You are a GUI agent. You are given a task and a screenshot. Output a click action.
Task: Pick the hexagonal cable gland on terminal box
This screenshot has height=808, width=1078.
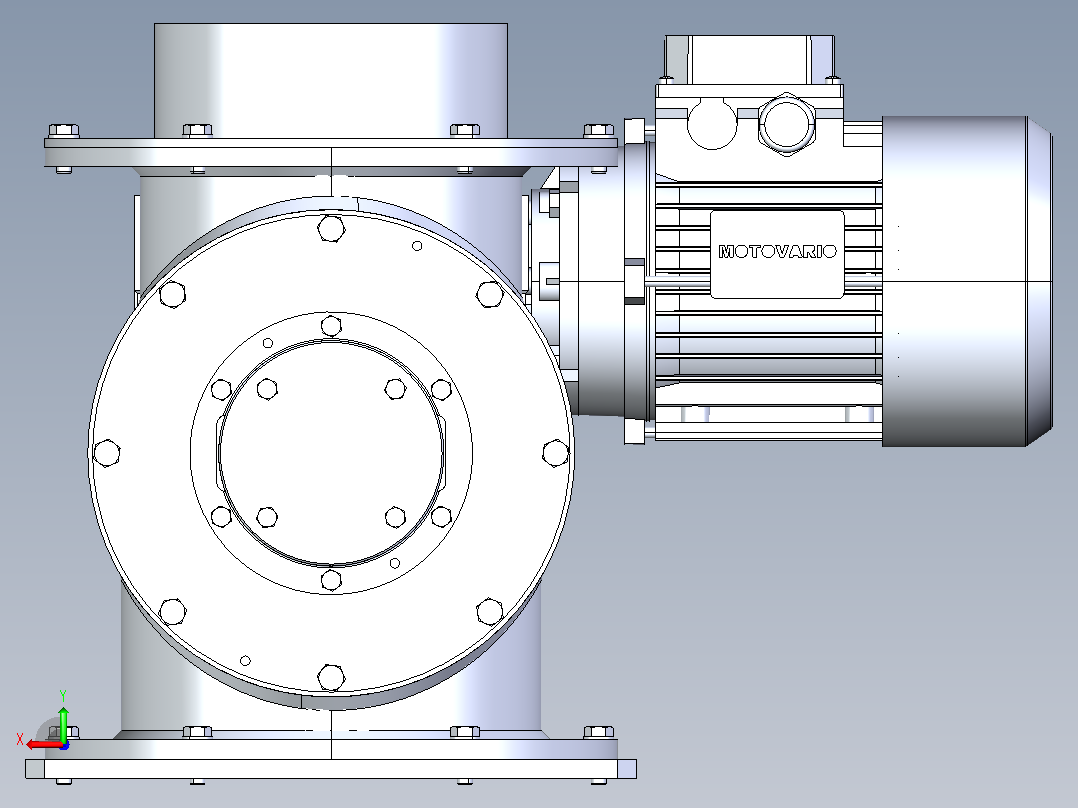coord(787,124)
